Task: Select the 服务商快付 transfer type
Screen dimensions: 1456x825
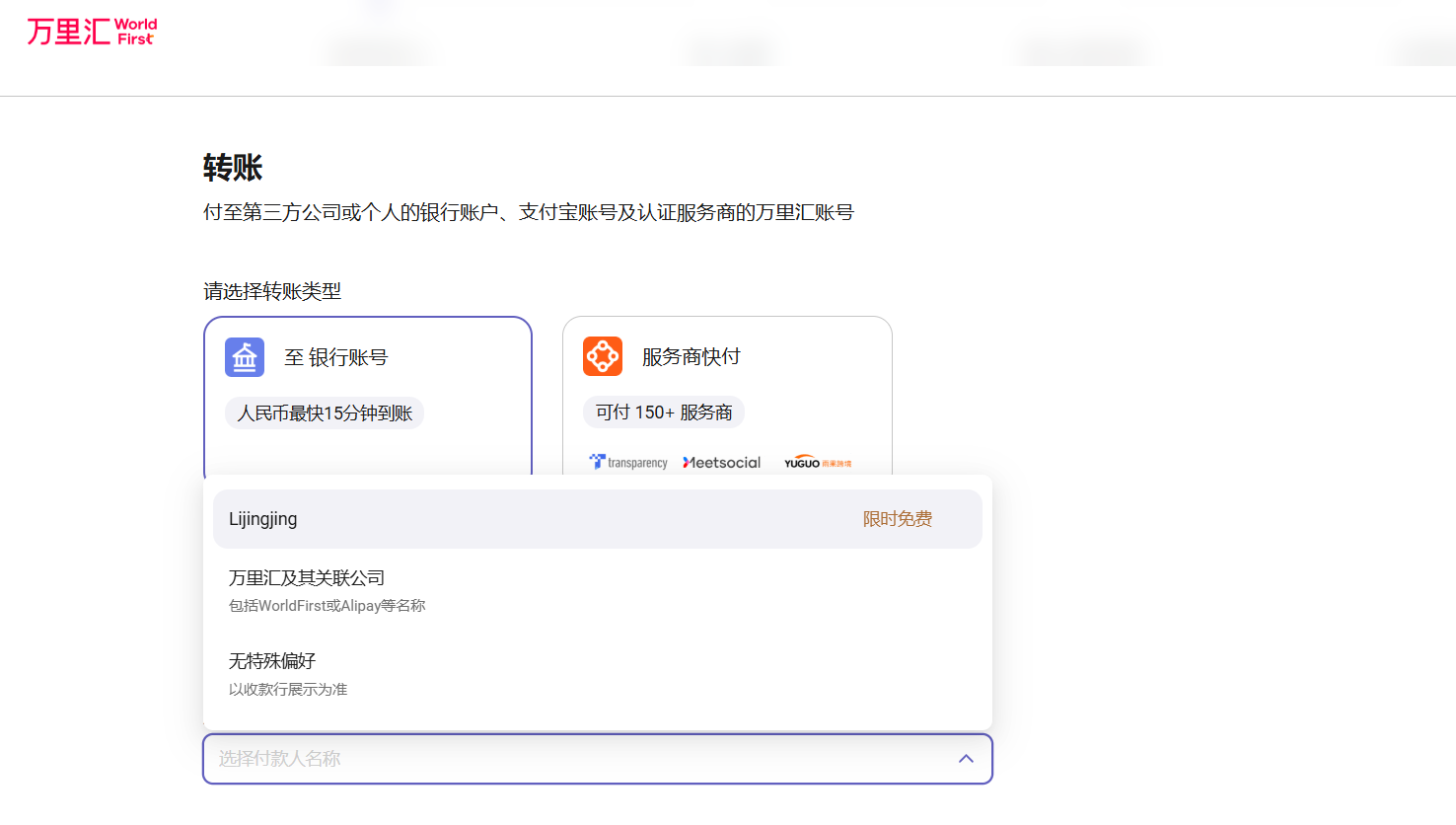Action: coord(692,356)
